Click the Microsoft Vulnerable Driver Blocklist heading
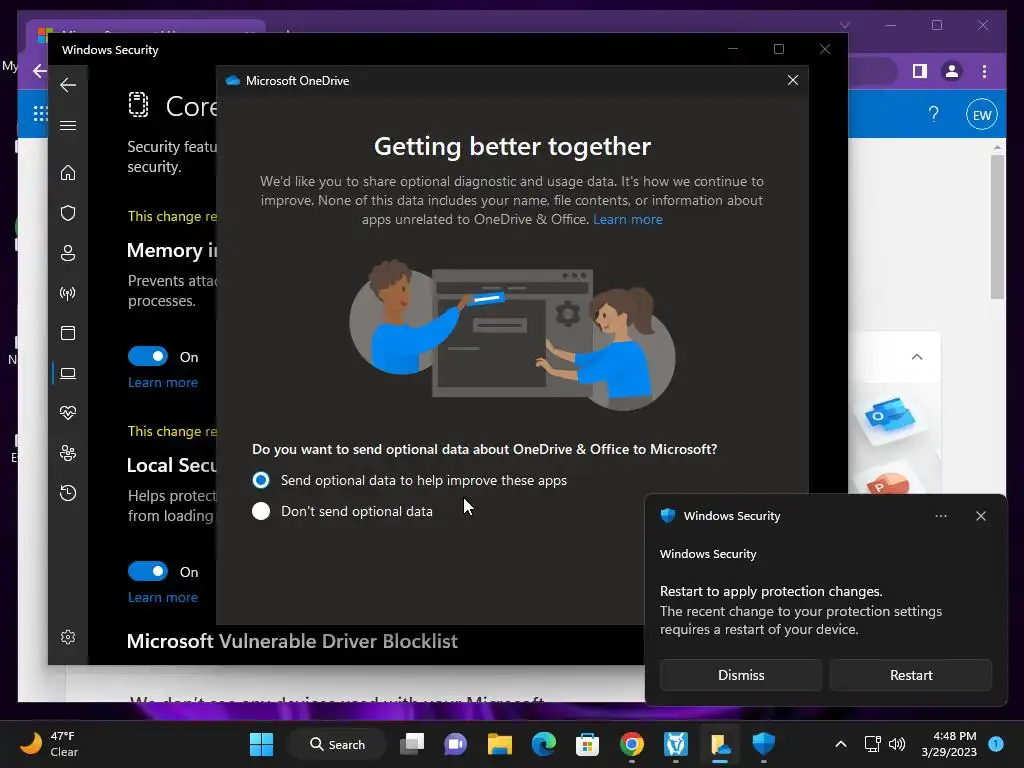Image resolution: width=1024 pixels, height=768 pixels. pos(292,641)
